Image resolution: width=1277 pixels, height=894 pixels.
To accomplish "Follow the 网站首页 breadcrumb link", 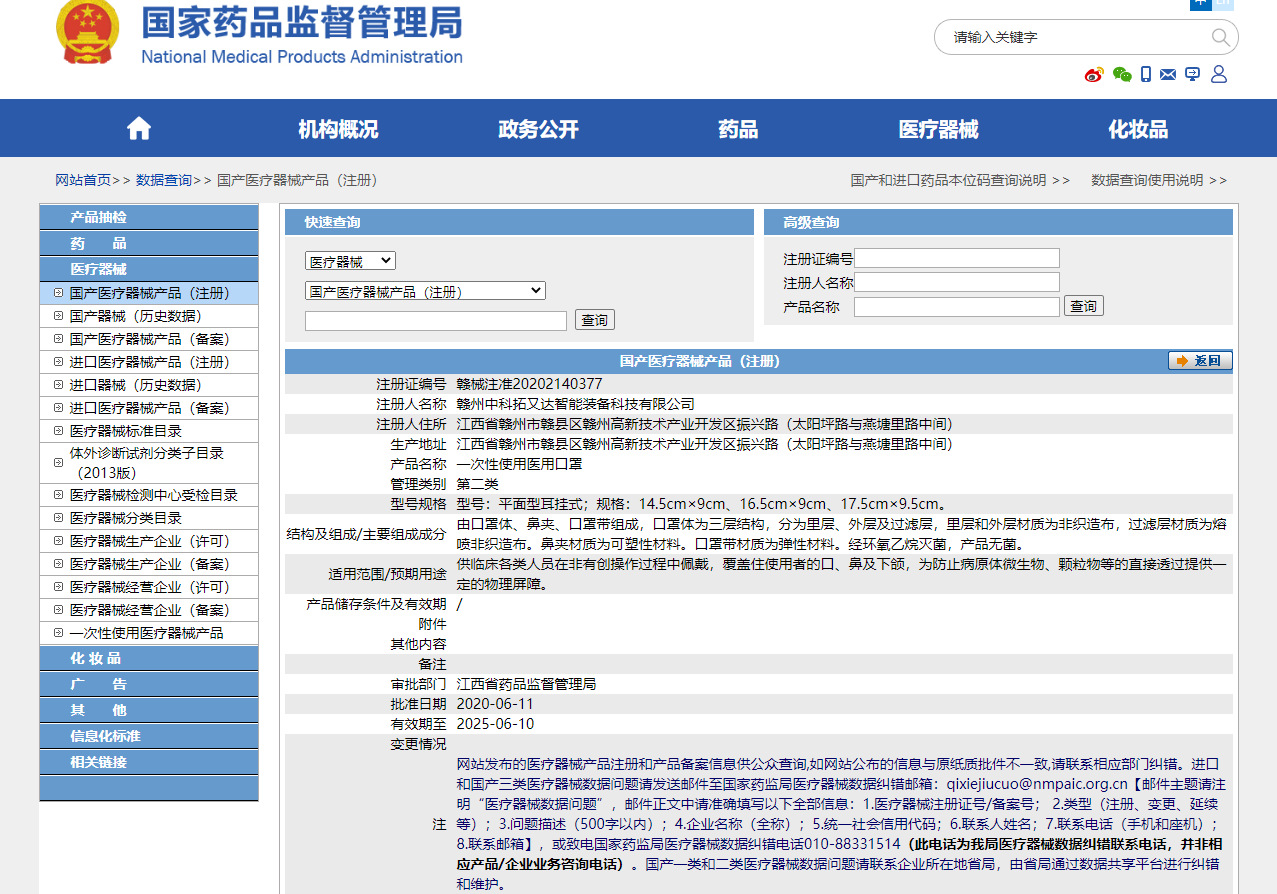I will [x=83, y=180].
